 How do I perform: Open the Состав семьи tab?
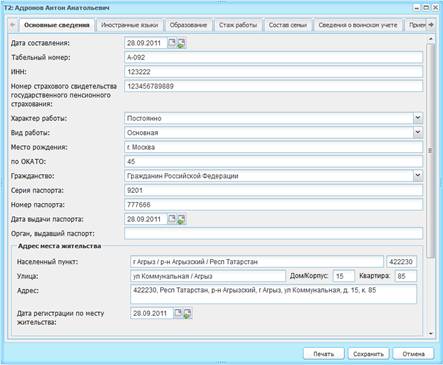point(288,25)
